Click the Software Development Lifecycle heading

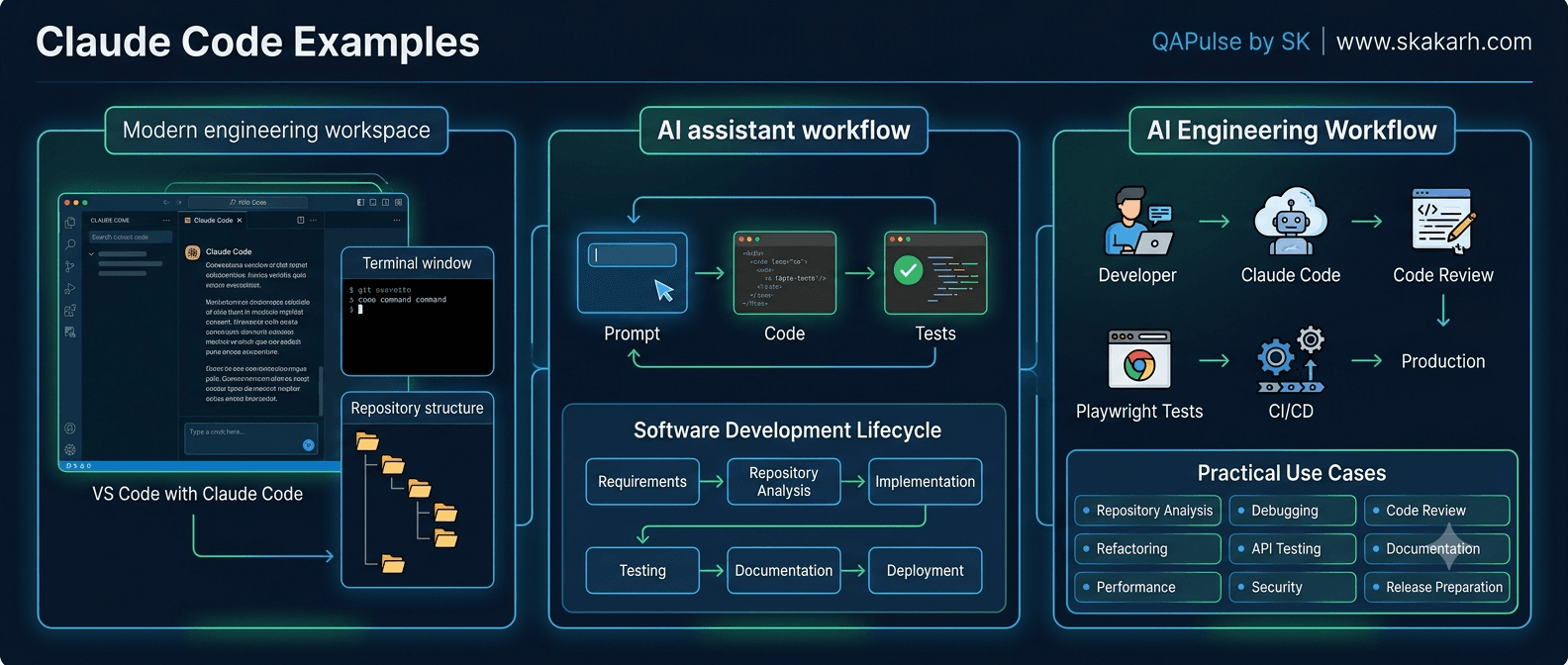(x=787, y=430)
